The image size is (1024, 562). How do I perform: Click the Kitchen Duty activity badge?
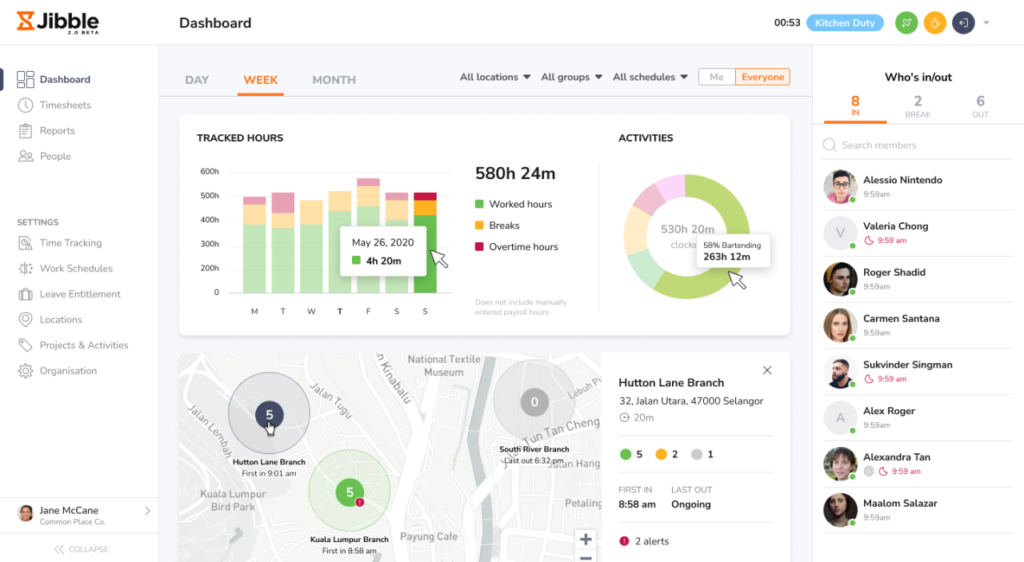coord(844,23)
